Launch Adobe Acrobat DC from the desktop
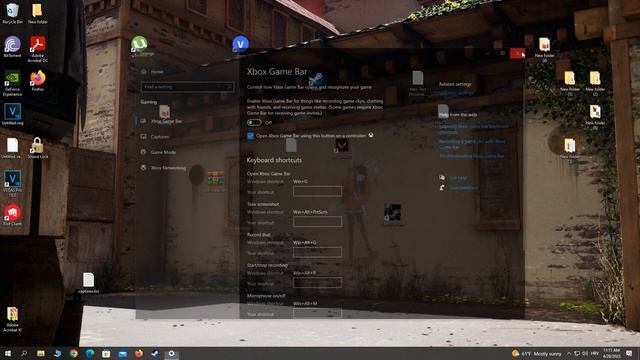Image resolution: width=640 pixels, height=360 pixels. (x=38, y=49)
